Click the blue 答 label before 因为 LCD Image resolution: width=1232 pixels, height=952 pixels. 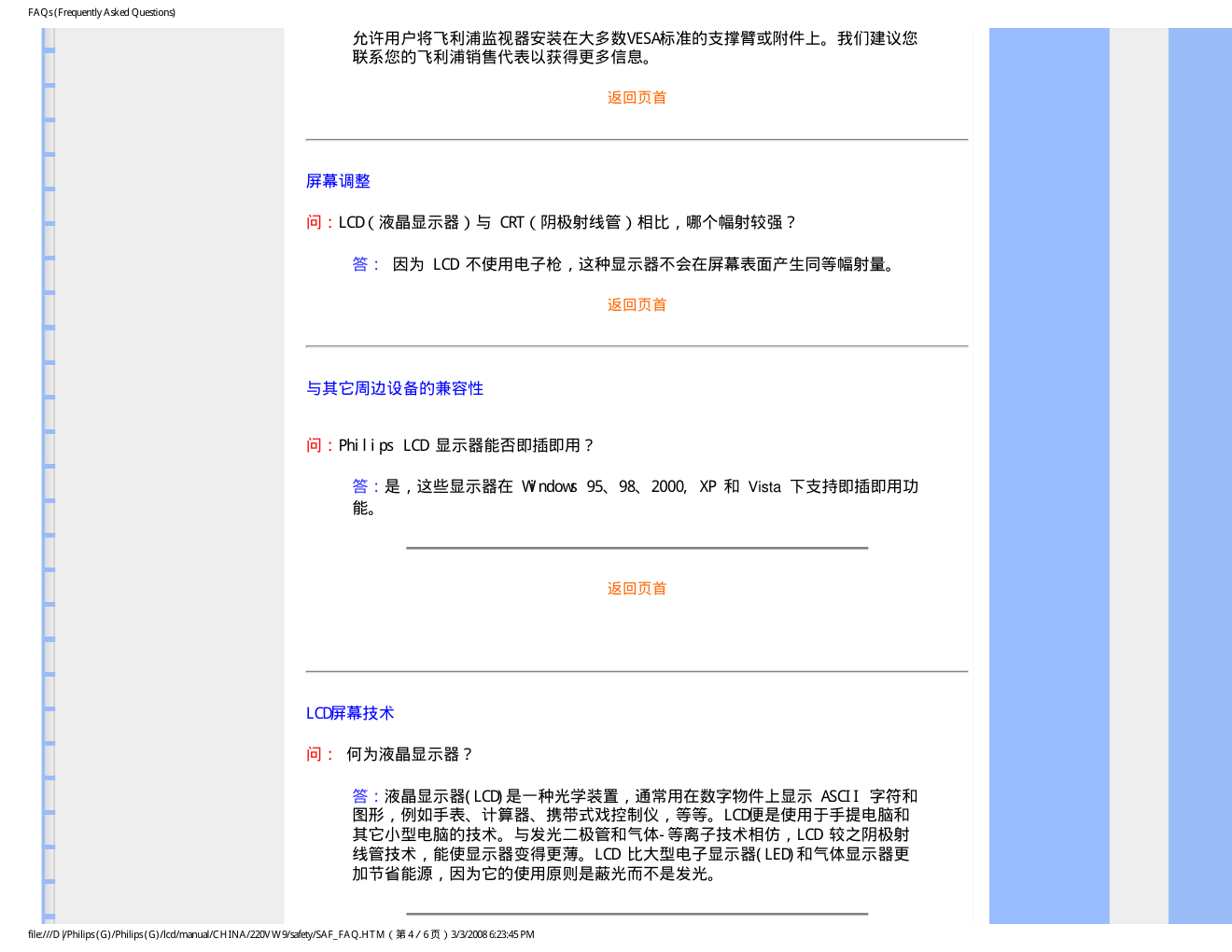[x=360, y=264]
